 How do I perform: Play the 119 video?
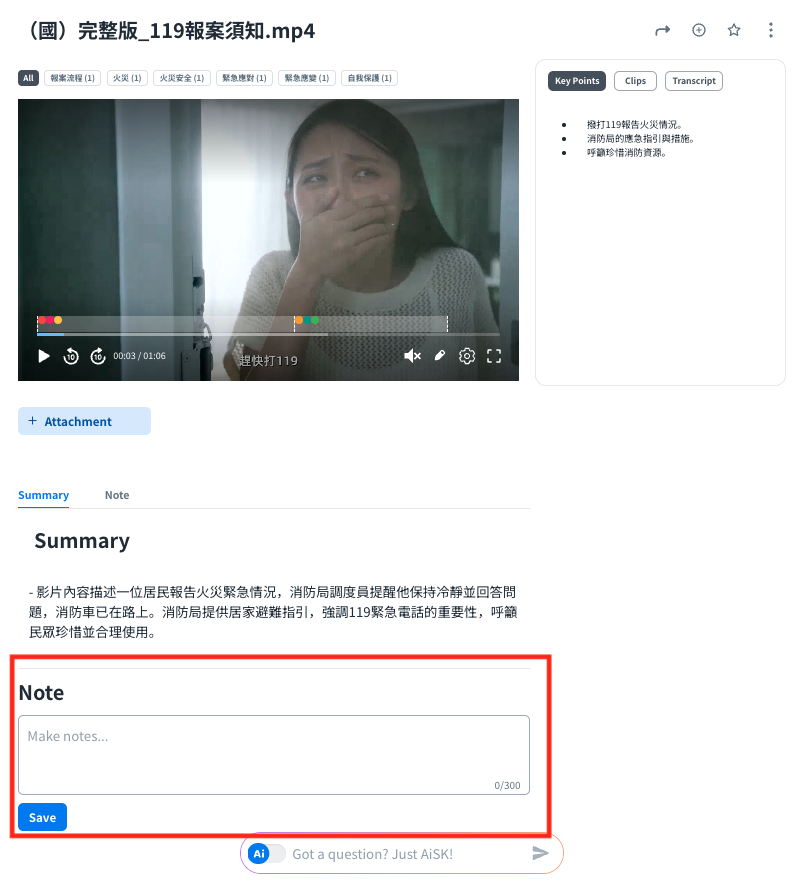44,356
